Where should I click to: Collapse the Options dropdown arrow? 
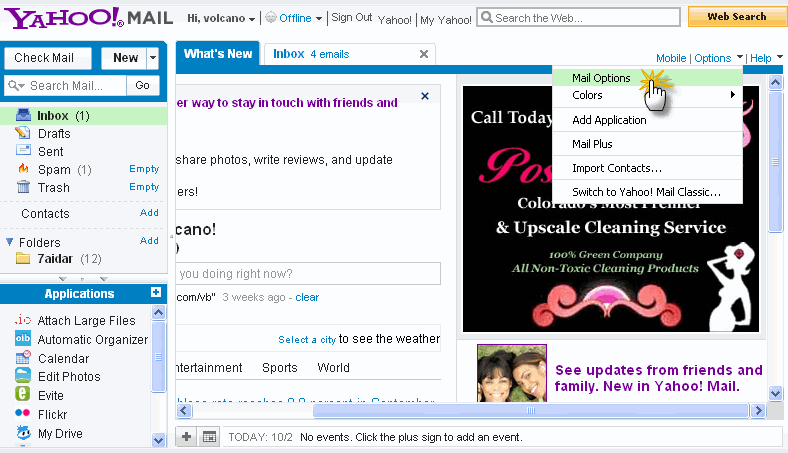[x=739, y=56]
